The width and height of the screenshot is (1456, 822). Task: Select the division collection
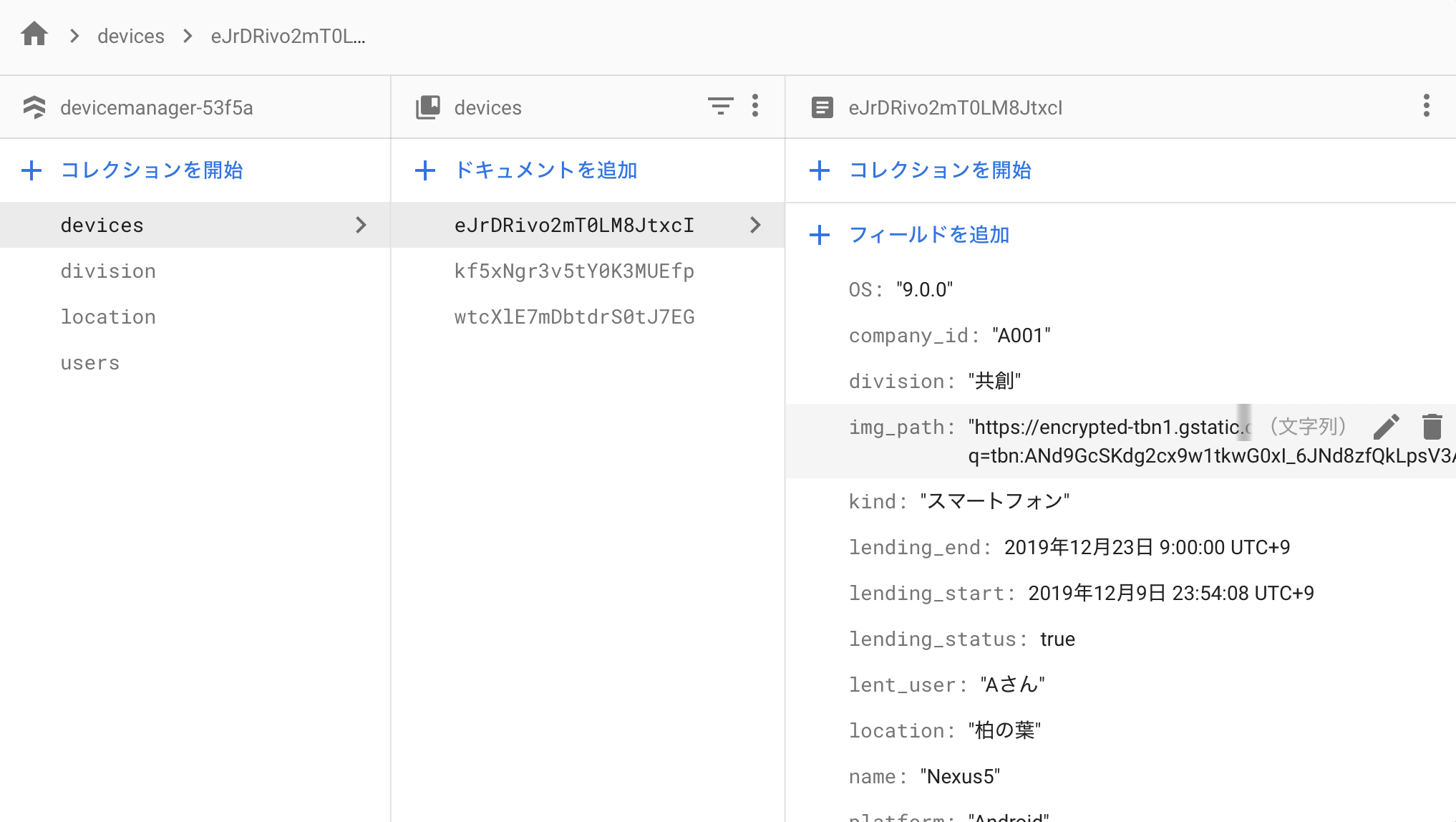coord(108,271)
